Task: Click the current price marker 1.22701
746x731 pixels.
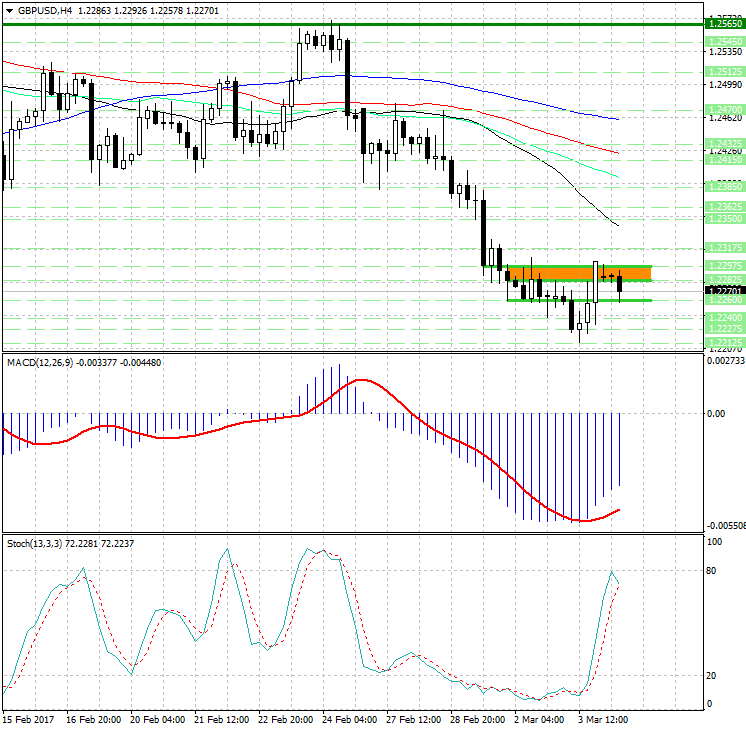Action: click(725, 291)
